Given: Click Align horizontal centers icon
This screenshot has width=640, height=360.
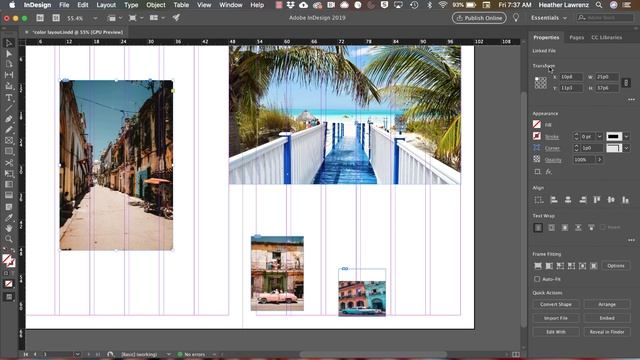Looking at the screenshot, I should pos(568,200).
